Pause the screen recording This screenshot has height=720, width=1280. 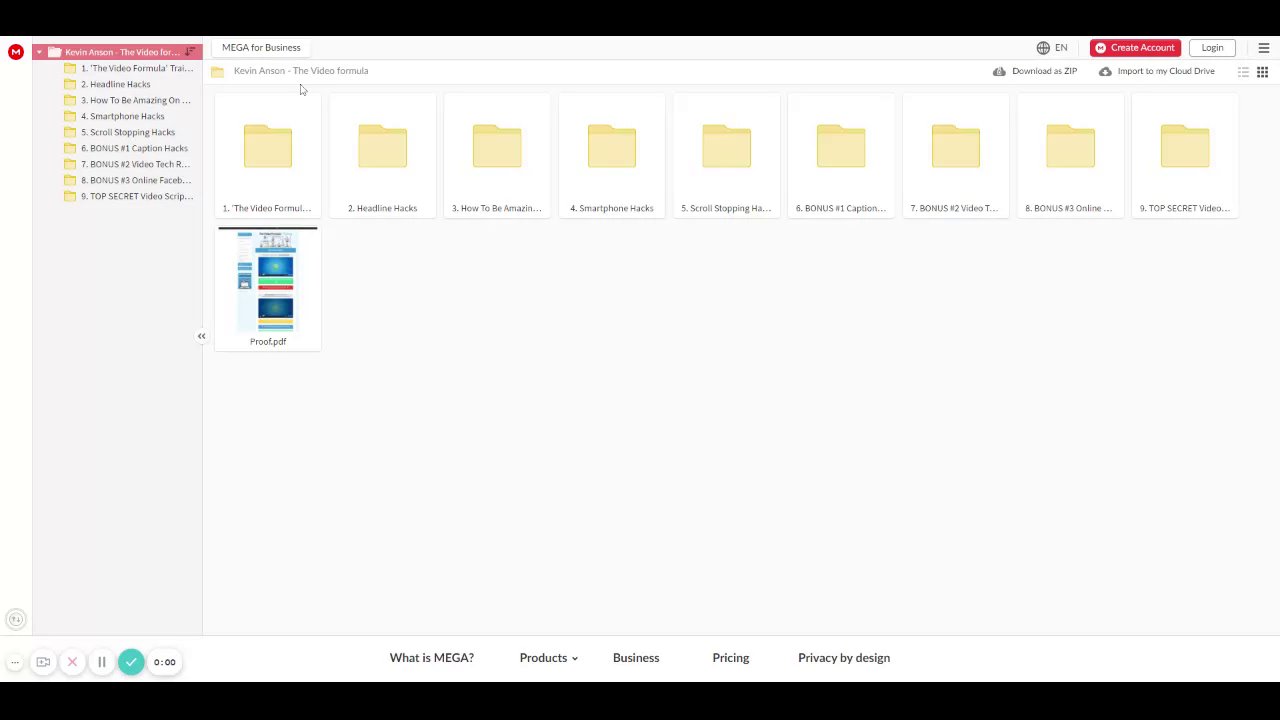coord(101,662)
